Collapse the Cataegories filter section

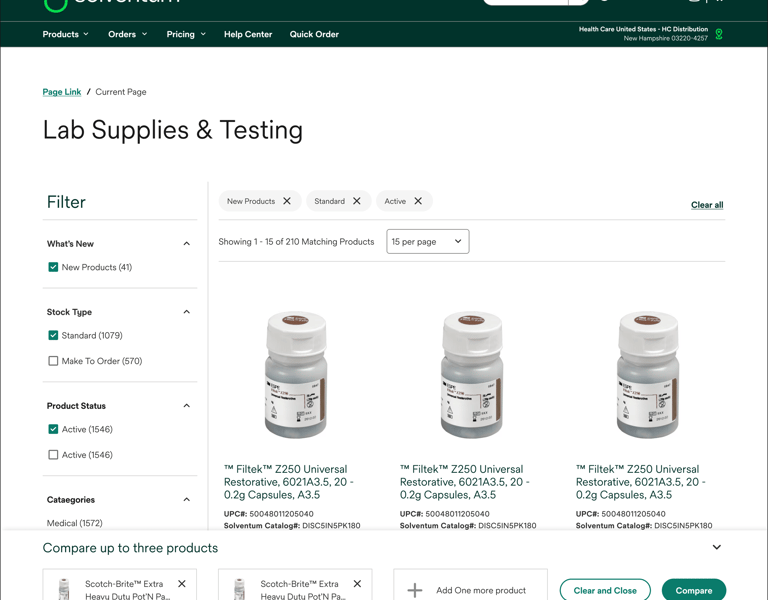pyautogui.click(x=187, y=500)
